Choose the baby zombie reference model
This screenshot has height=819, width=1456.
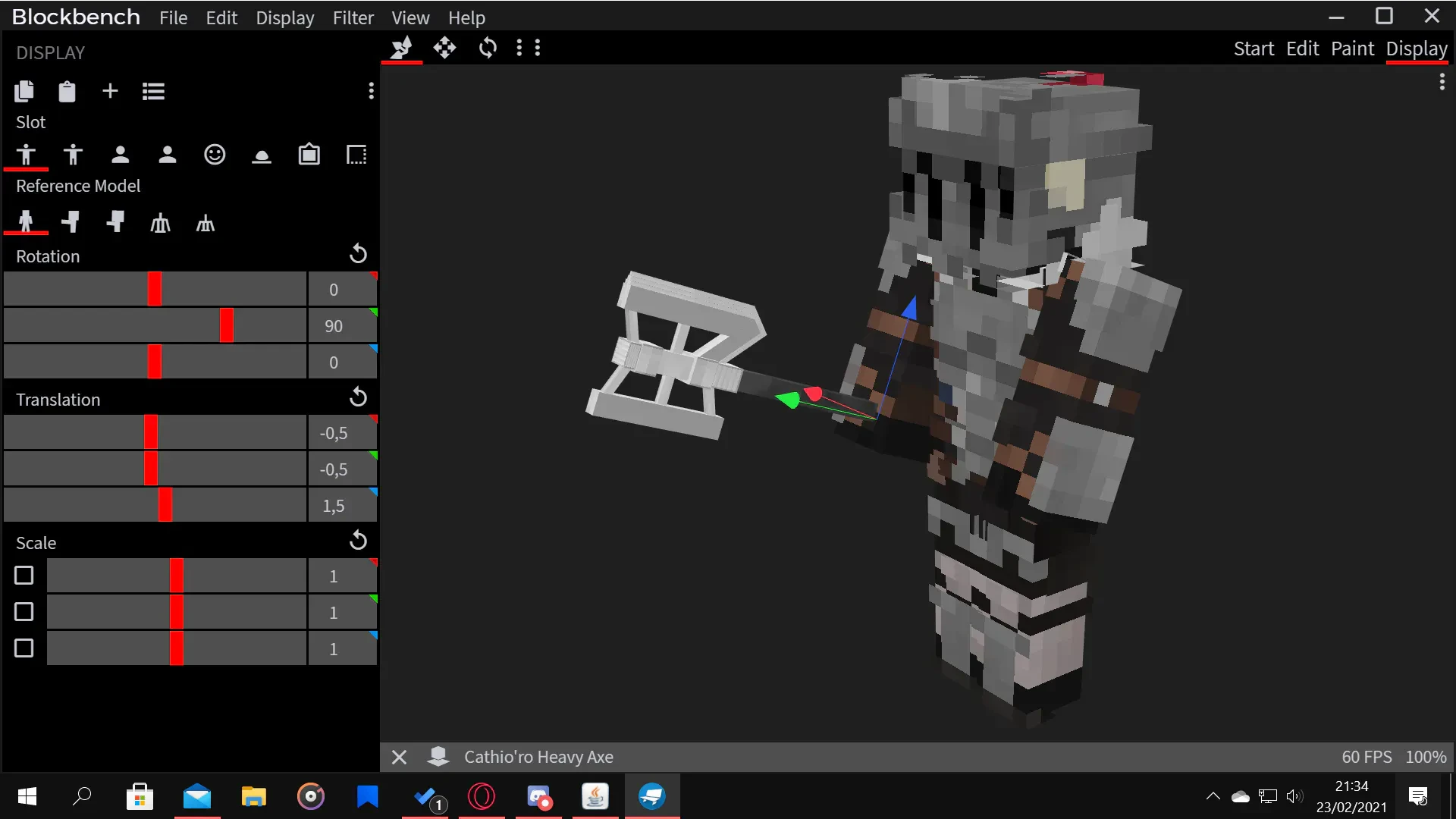[115, 222]
